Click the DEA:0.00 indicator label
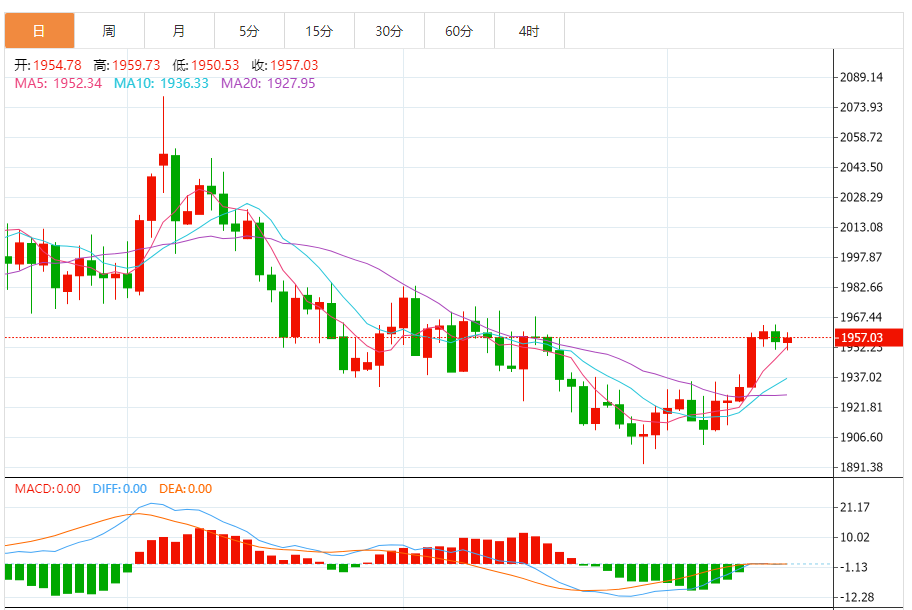The image size is (912, 610). [186, 488]
